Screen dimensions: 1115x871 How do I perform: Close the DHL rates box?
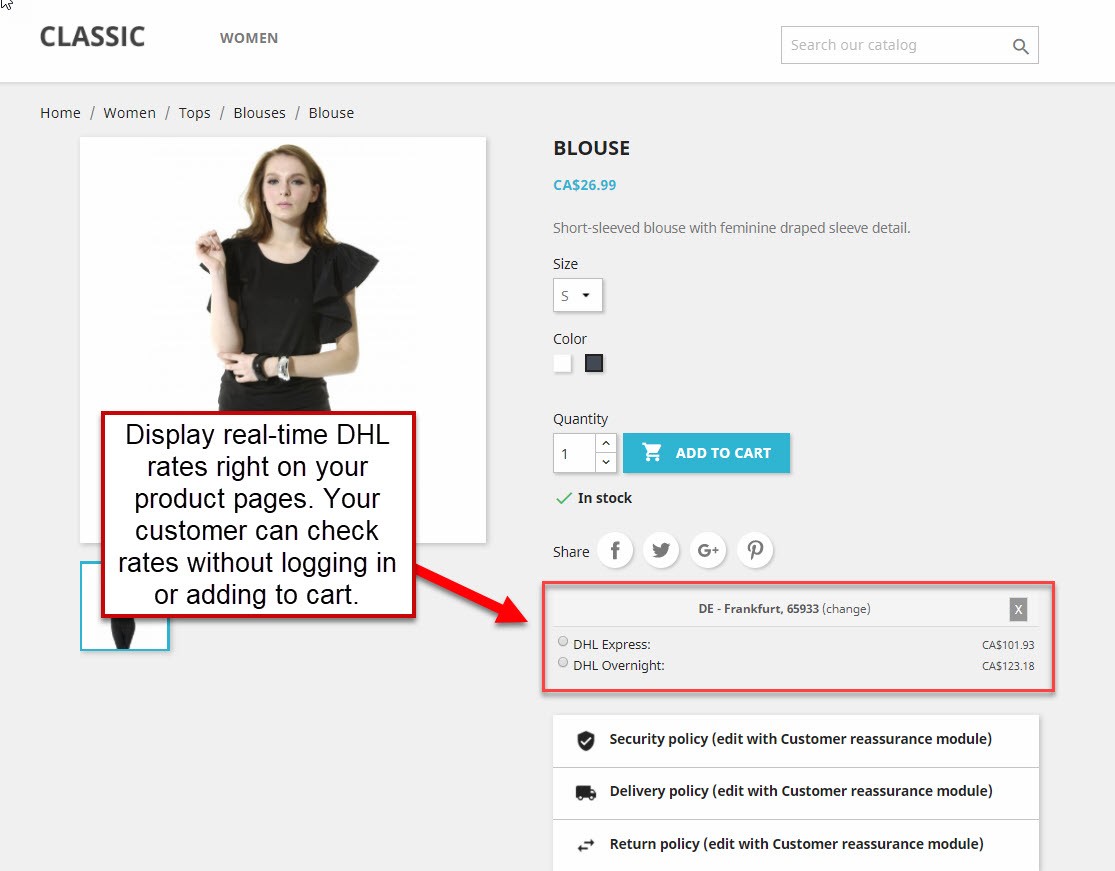point(1018,609)
